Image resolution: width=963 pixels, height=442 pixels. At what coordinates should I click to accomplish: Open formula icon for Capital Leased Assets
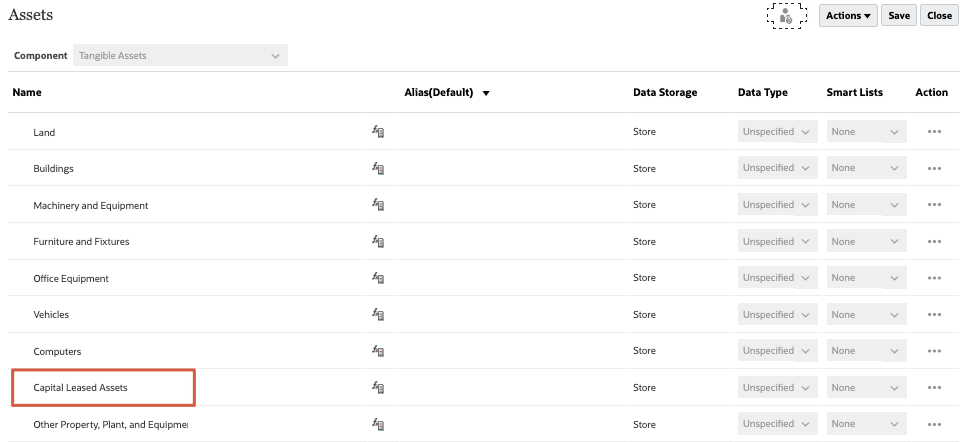[378, 387]
